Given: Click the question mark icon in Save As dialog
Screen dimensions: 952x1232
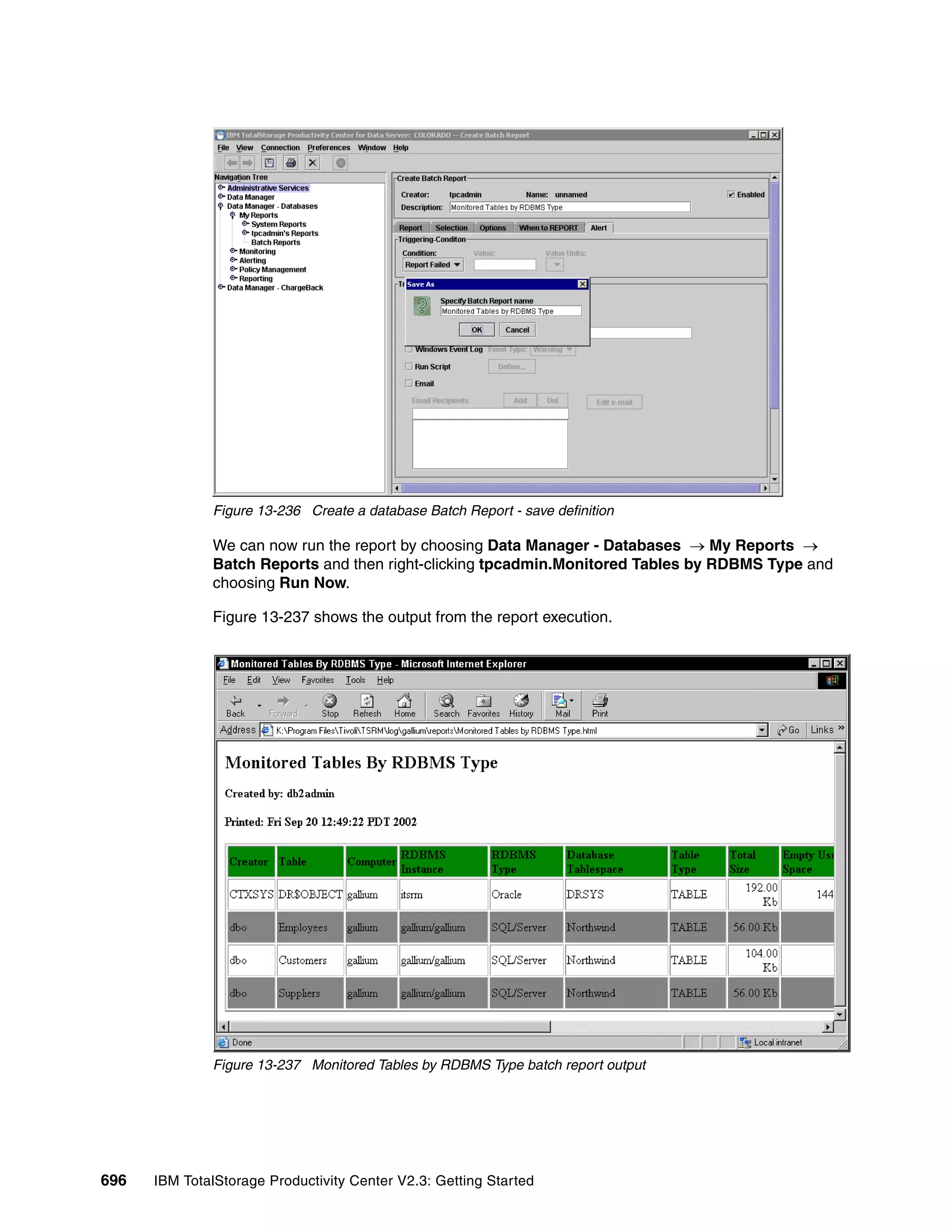Looking at the screenshot, I should click(422, 306).
